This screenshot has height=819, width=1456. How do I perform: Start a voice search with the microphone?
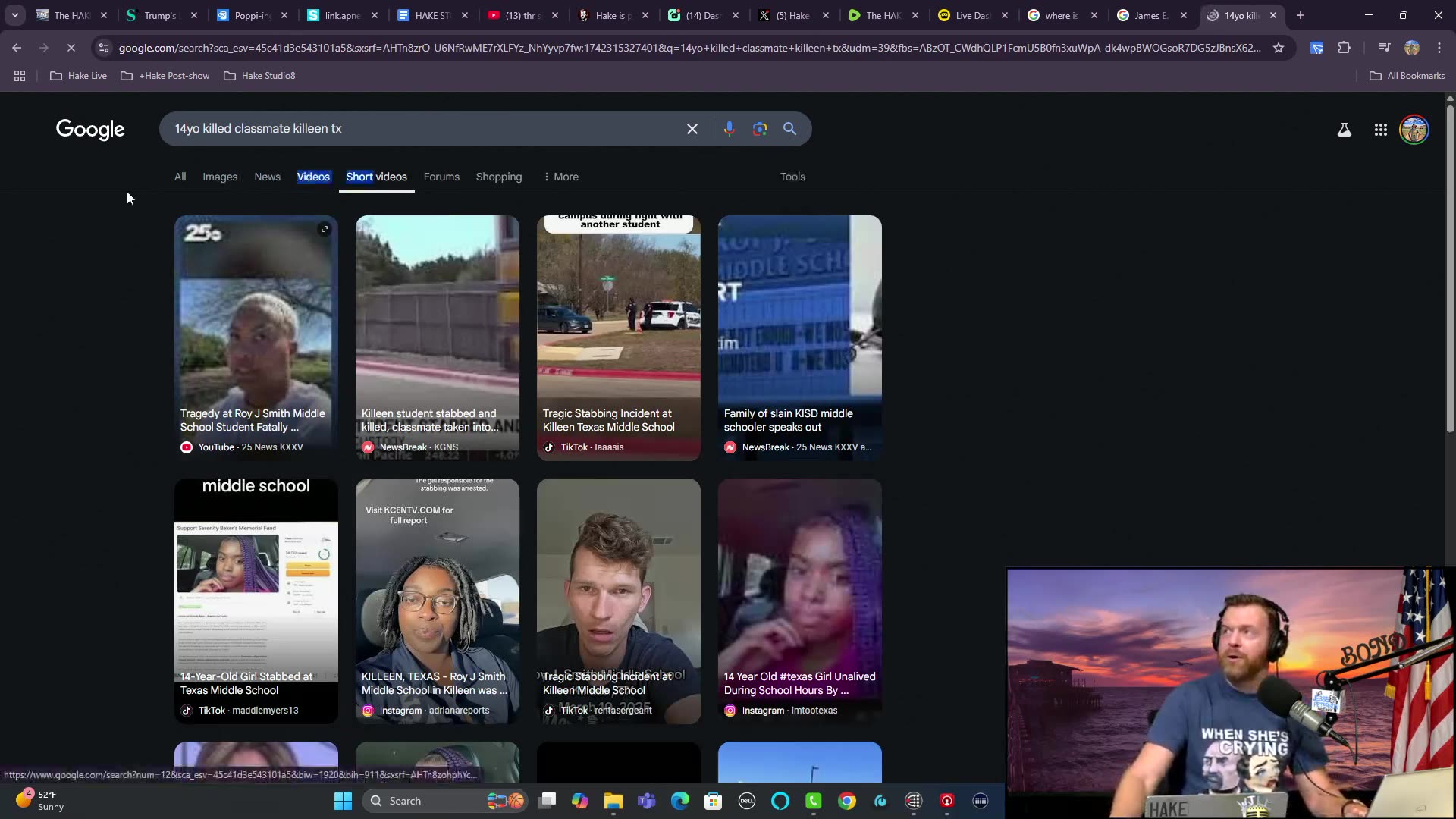(729, 129)
